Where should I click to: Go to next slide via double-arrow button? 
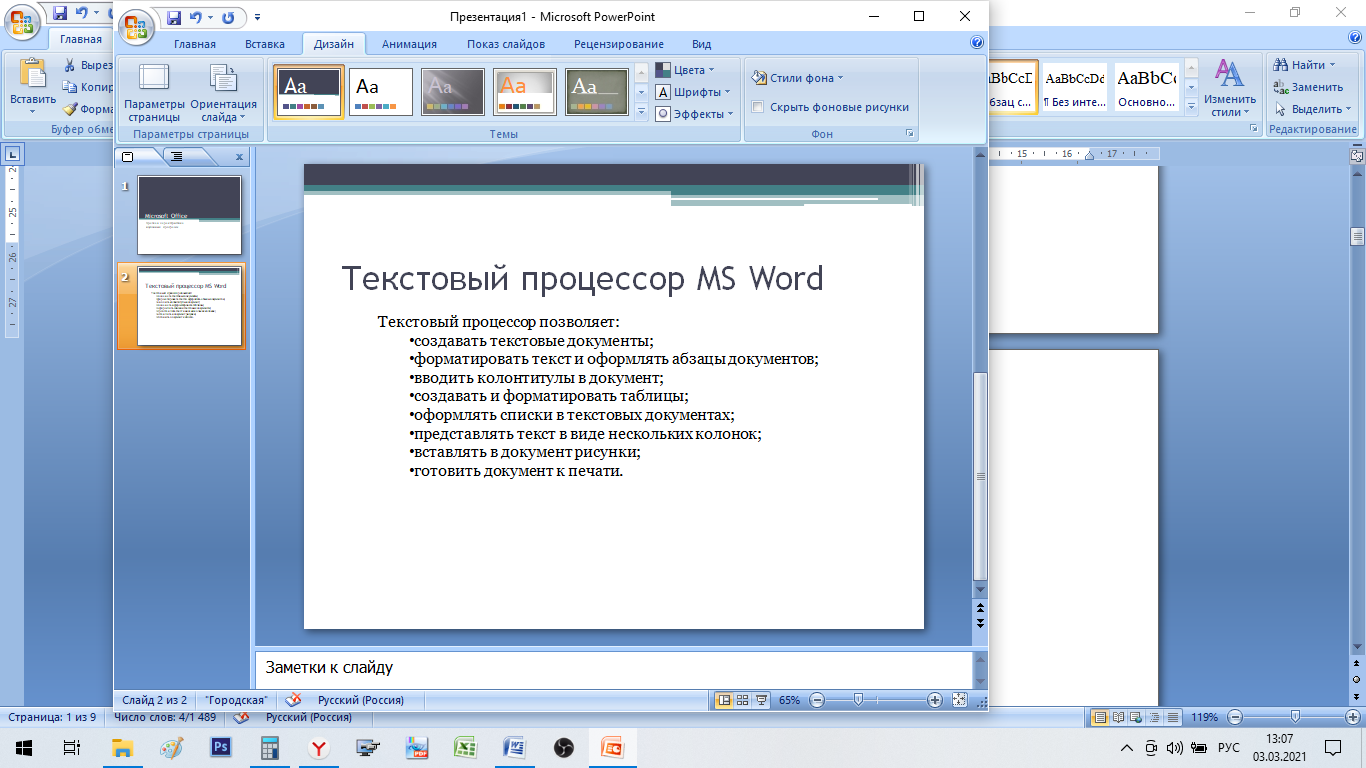point(980,622)
